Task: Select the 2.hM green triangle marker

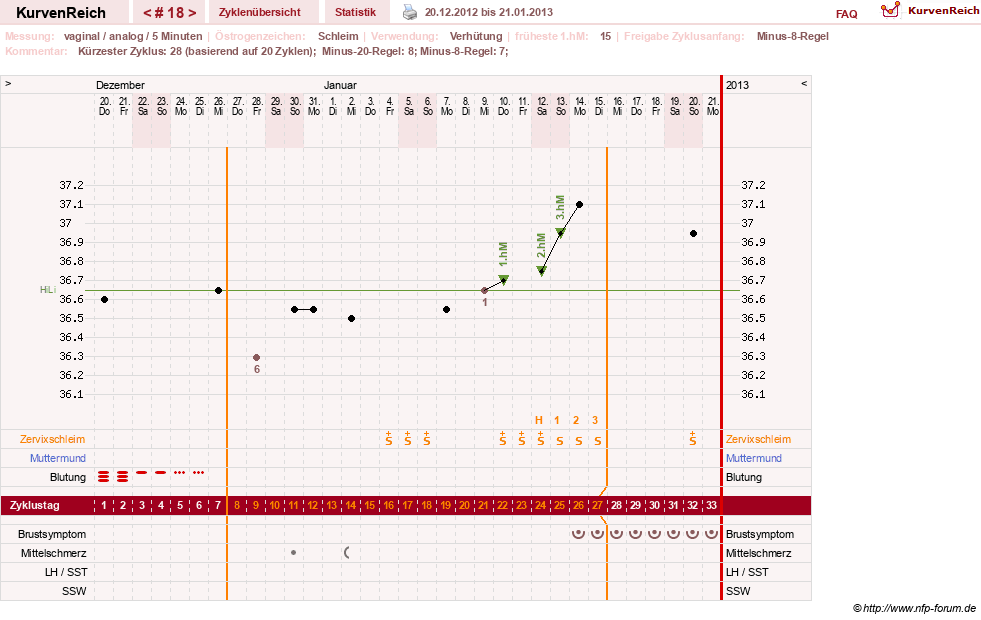Action: click(542, 270)
